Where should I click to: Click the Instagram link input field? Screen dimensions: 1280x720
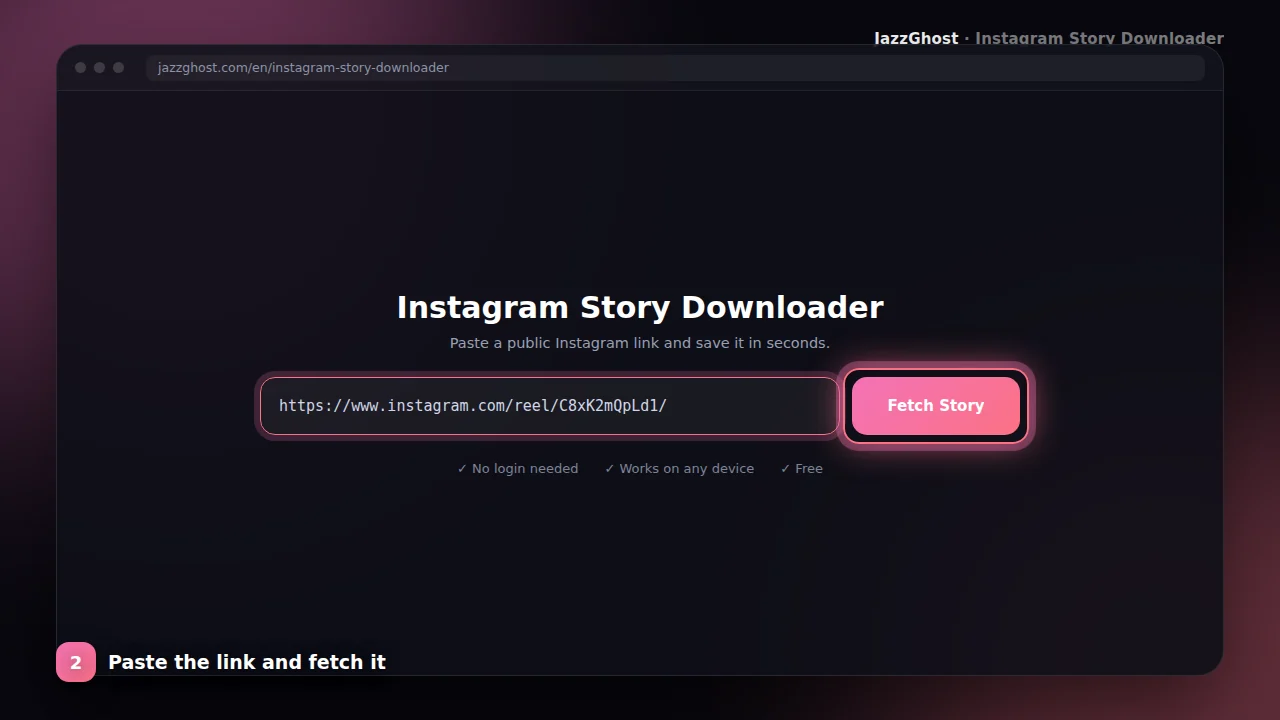(549, 406)
